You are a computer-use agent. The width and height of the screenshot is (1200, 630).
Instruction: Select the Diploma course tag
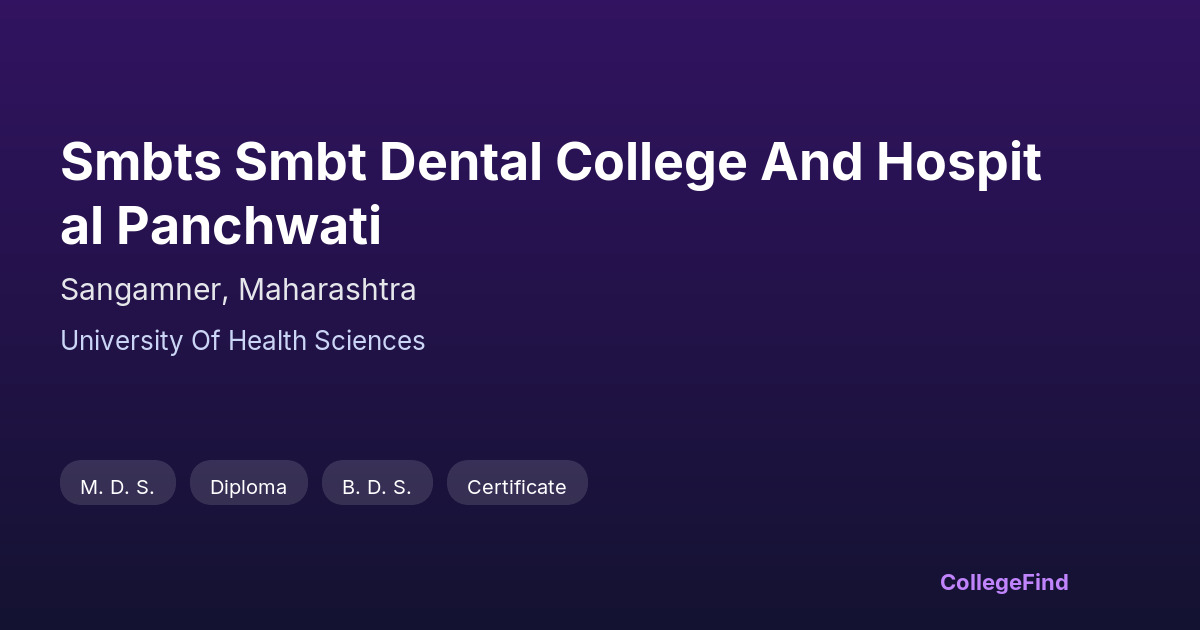pos(248,487)
